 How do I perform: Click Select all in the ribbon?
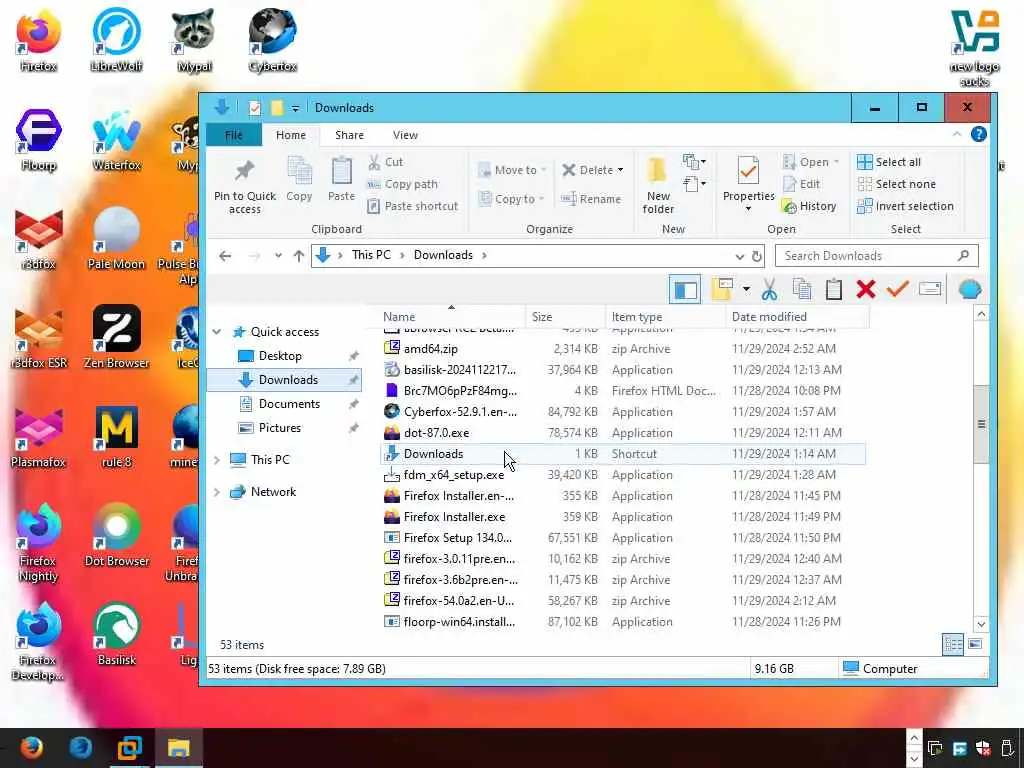point(889,162)
